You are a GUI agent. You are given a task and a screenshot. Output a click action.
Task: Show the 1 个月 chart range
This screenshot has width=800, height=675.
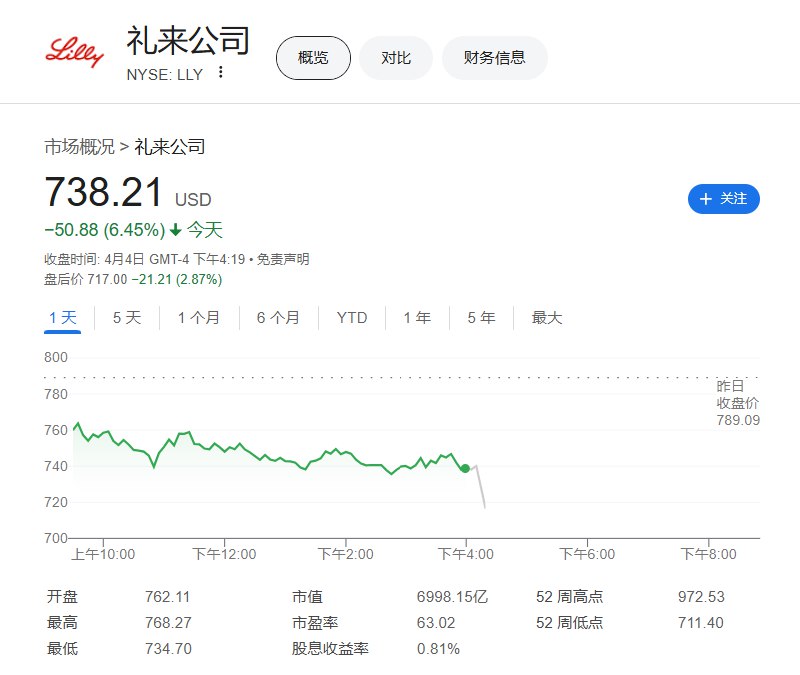[x=199, y=318]
